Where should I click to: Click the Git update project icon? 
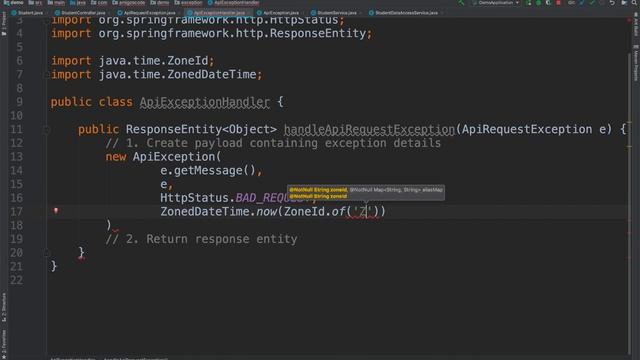pos(582,3)
